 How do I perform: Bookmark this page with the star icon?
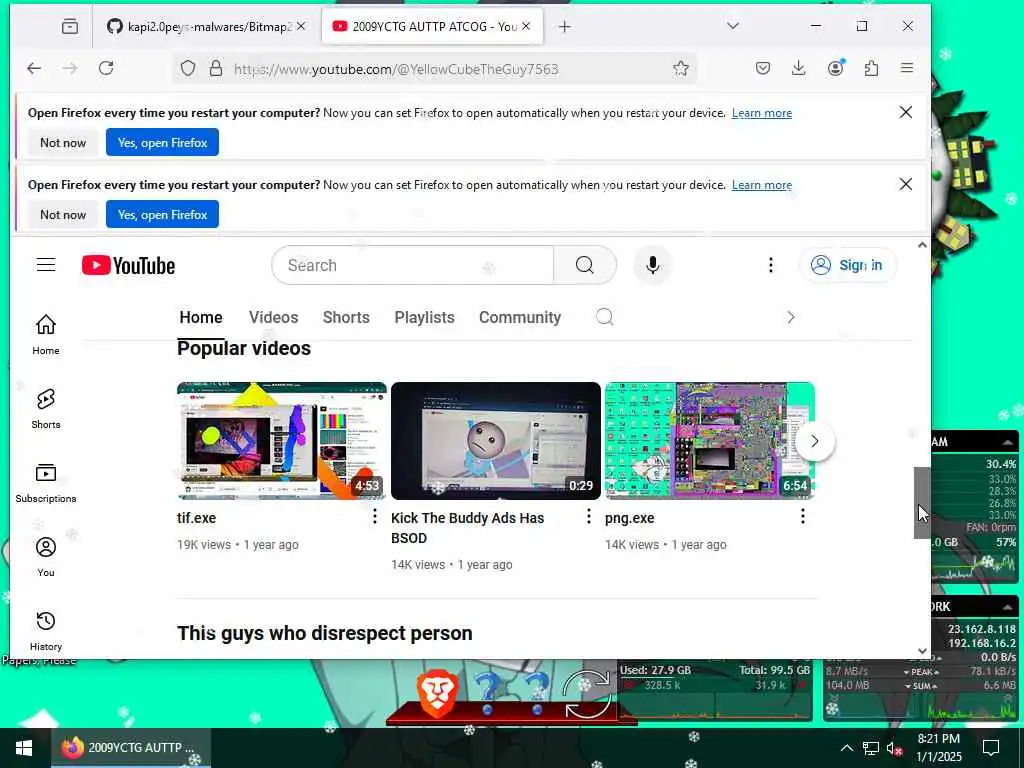680,69
